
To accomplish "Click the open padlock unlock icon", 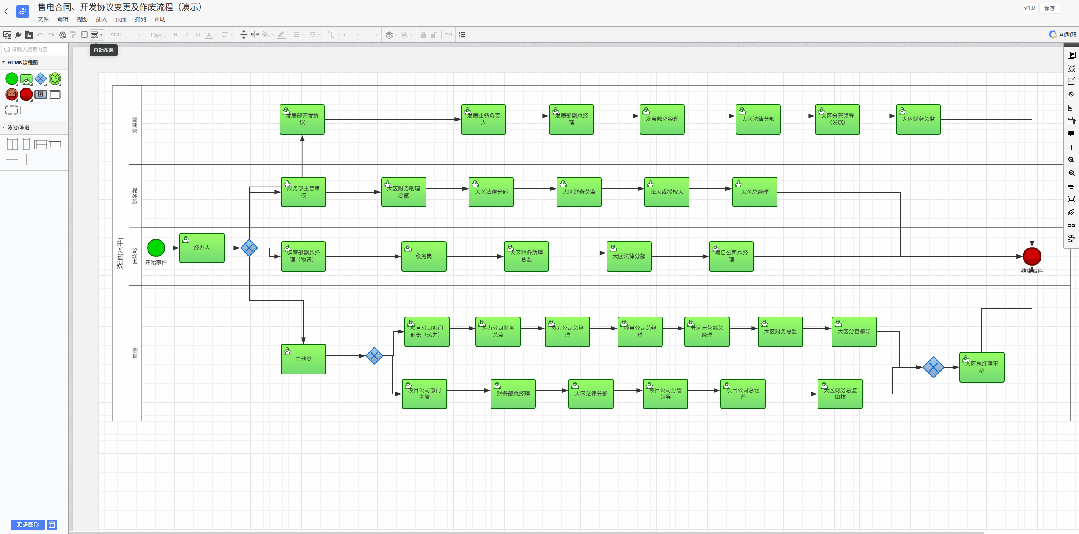I will (x=434, y=34).
